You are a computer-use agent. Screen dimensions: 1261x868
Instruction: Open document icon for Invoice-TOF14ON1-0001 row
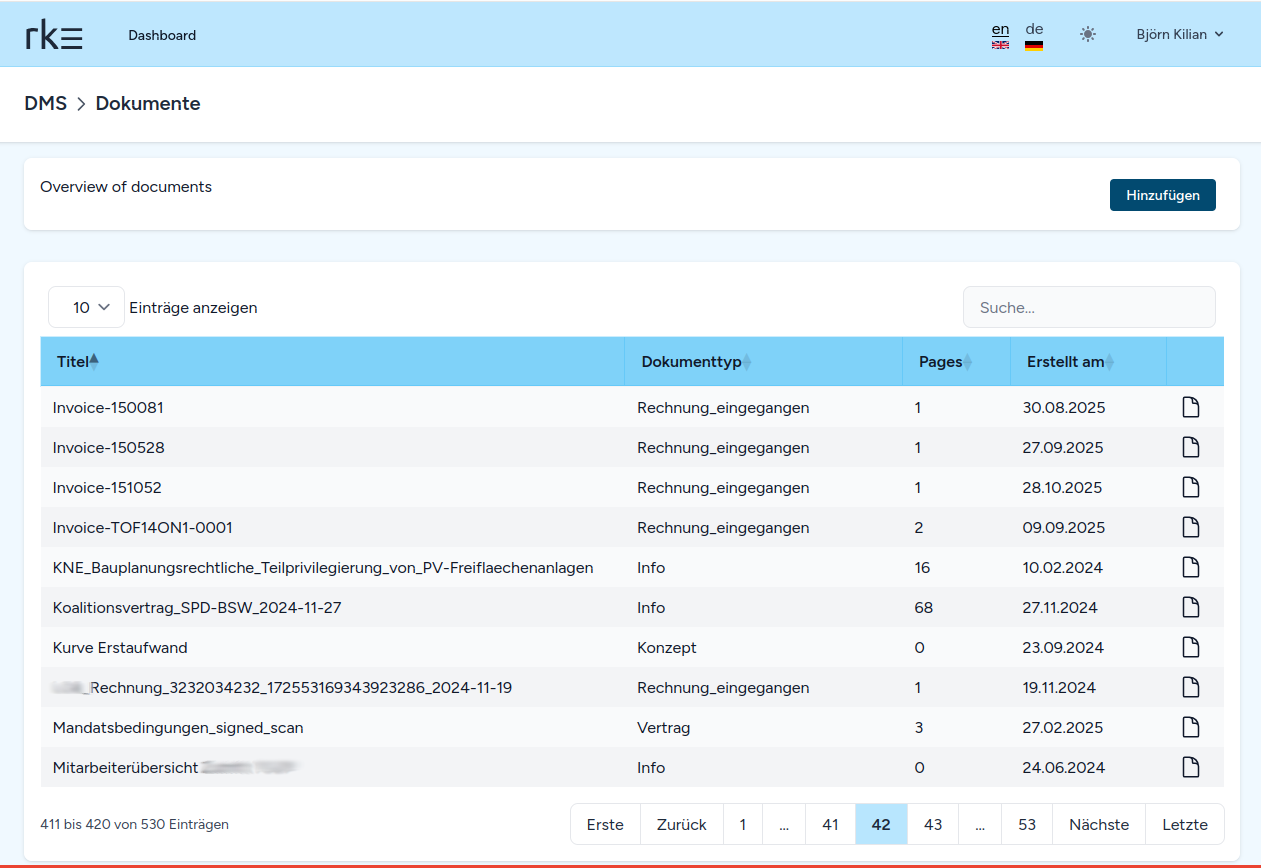[1190, 528]
